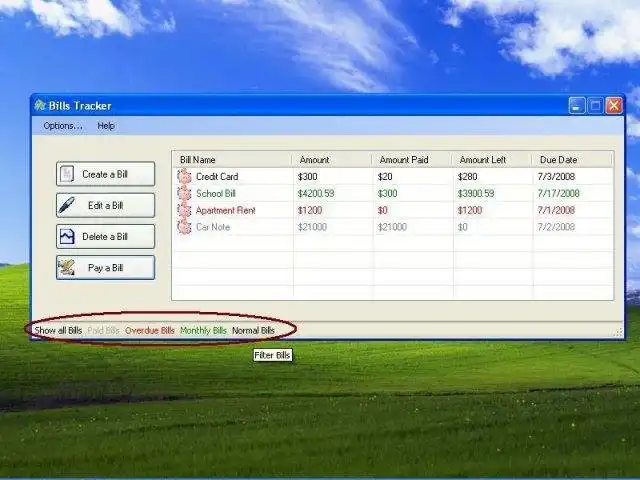Click the Amount Left column header
This screenshot has height=480, width=640.
click(x=492, y=160)
